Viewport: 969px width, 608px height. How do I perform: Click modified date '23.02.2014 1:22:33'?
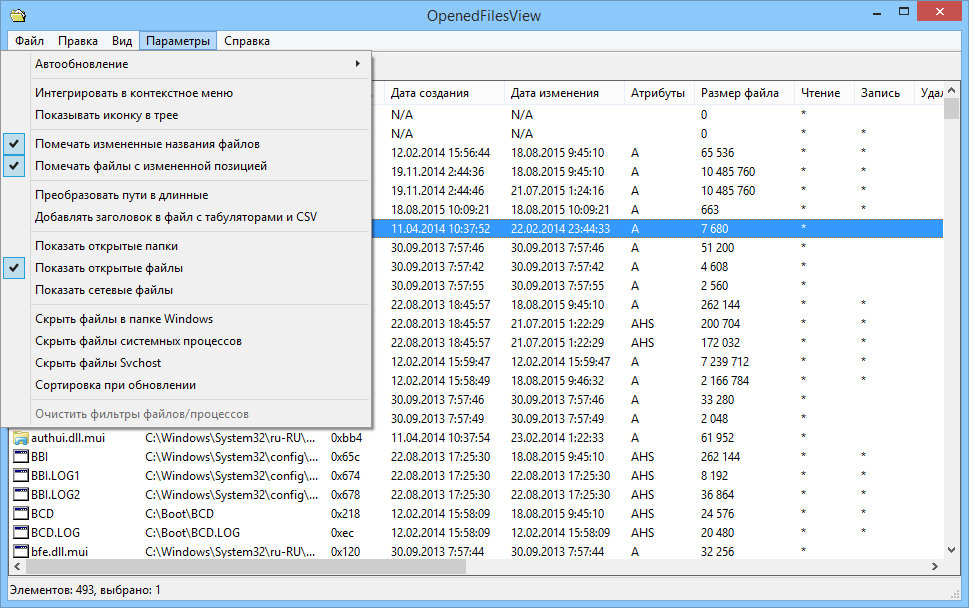pos(557,438)
